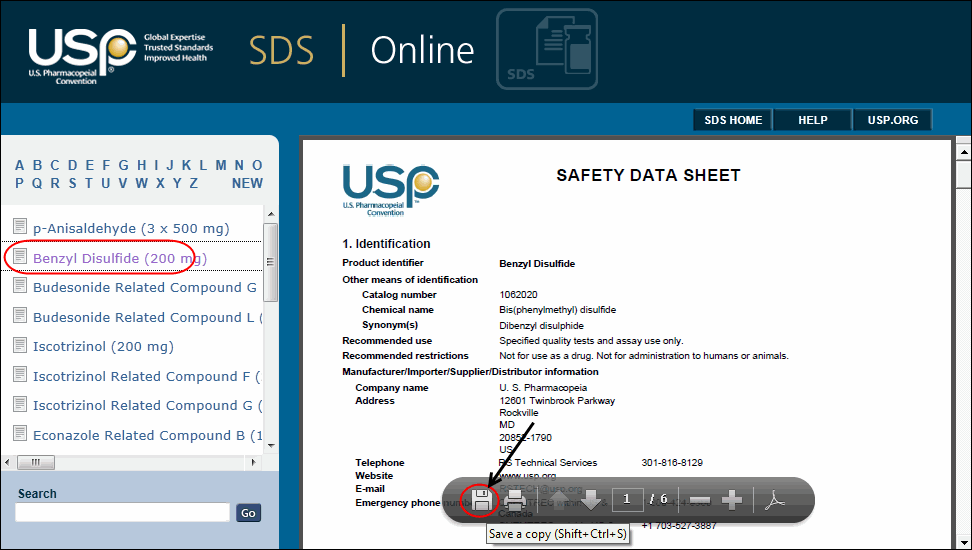
Task: Filter list by letter M
Action: (x=221, y=166)
